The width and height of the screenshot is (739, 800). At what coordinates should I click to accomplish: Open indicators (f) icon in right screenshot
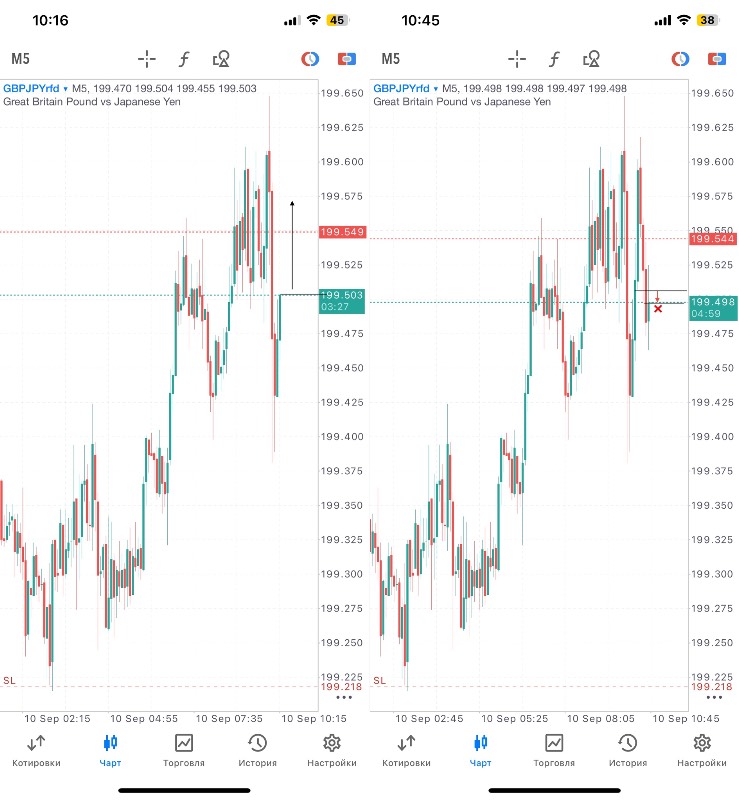click(554, 59)
